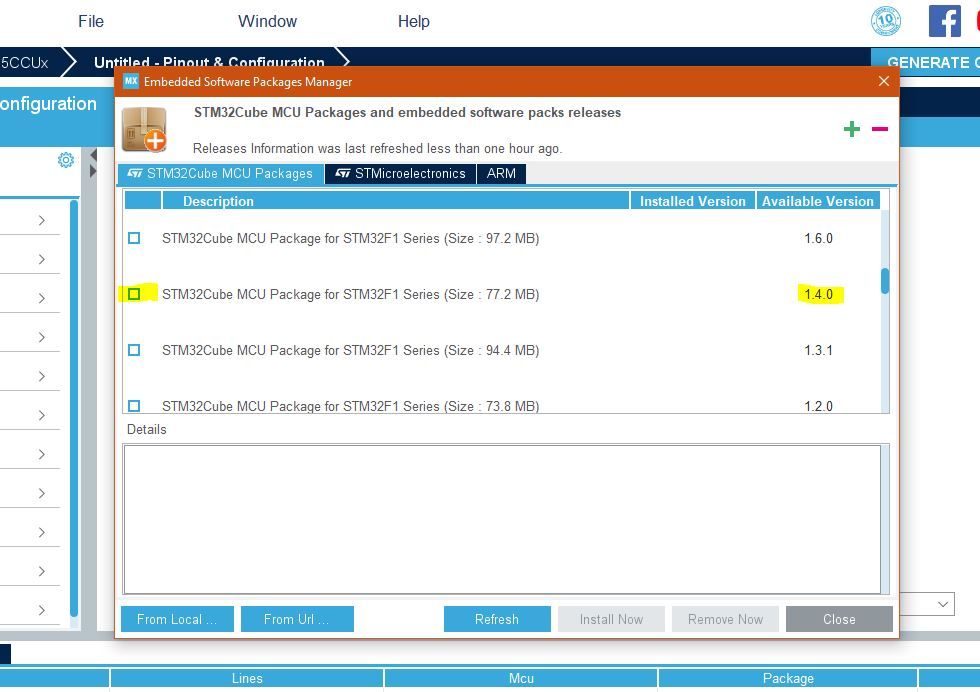Click the Package column header in the bottom table

click(x=788, y=678)
